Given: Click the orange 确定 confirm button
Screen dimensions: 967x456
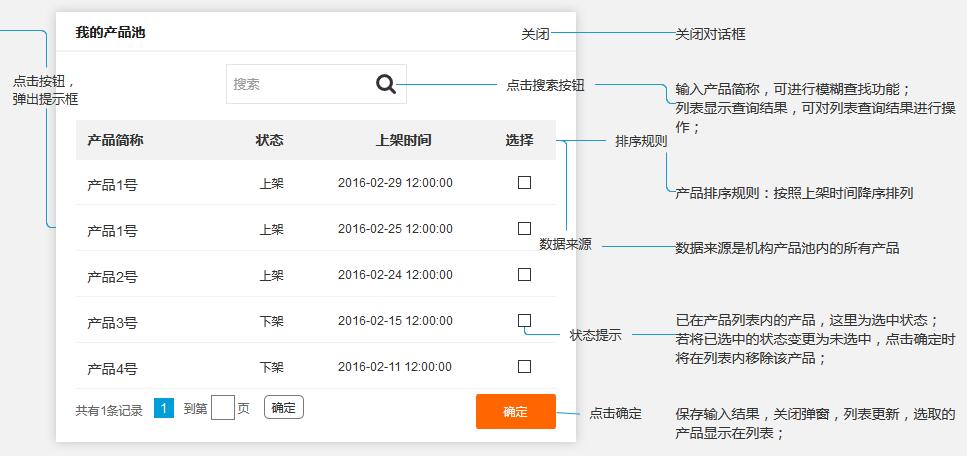Looking at the screenshot, I should coord(515,411).
